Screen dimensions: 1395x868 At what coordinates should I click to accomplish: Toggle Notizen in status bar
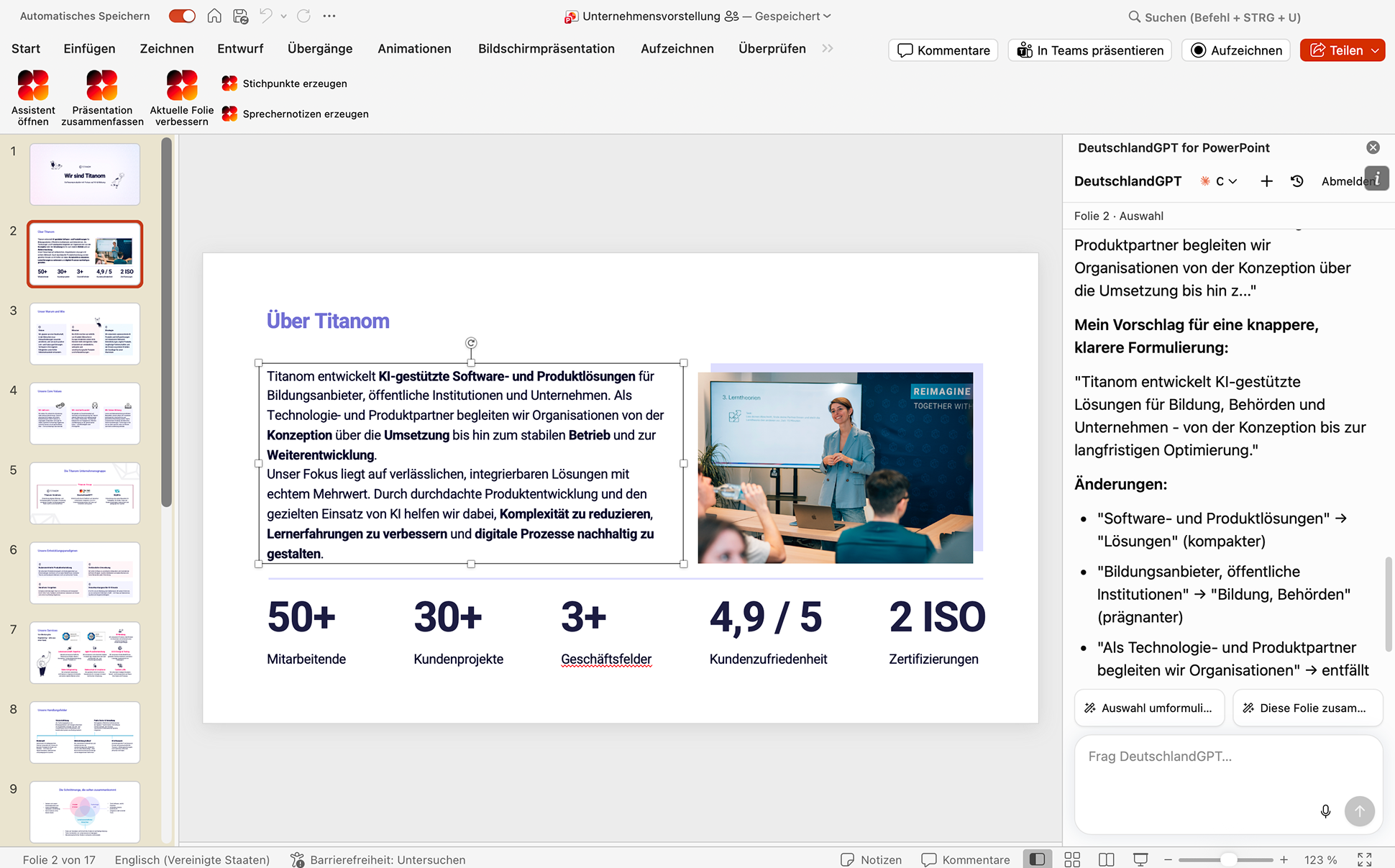pyautogui.click(x=871, y=859)
